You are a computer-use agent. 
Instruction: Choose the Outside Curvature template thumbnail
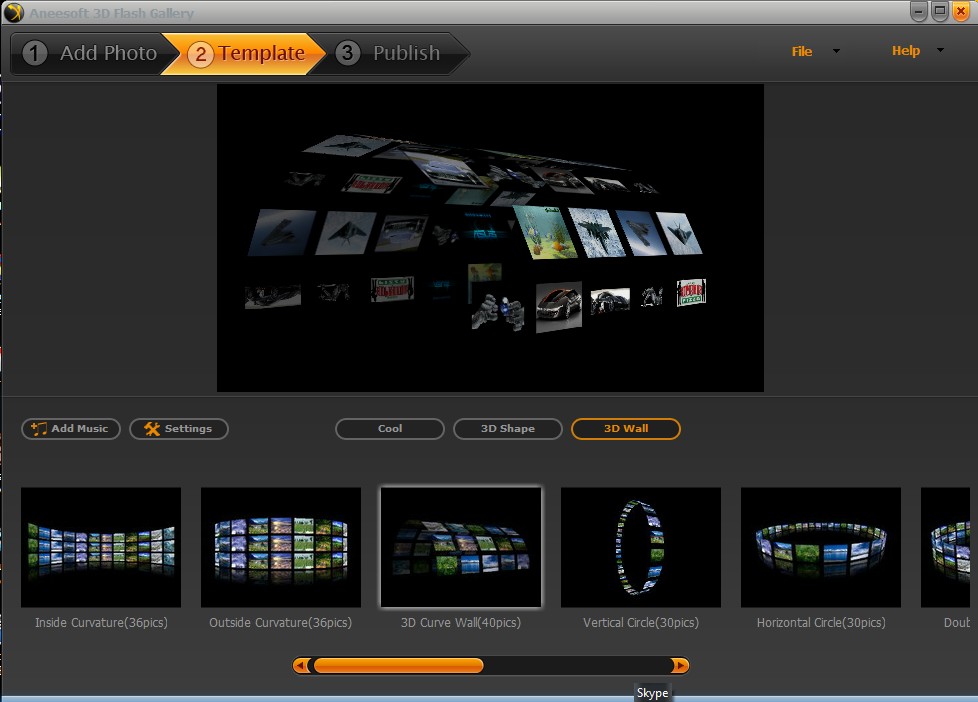281,547
